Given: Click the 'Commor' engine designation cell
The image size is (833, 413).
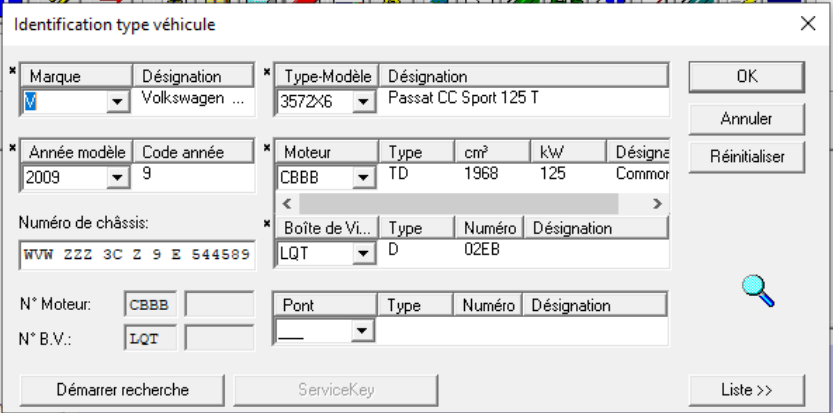Looking at the screenshot, I should pyautogui.click(x=642, y=174).
